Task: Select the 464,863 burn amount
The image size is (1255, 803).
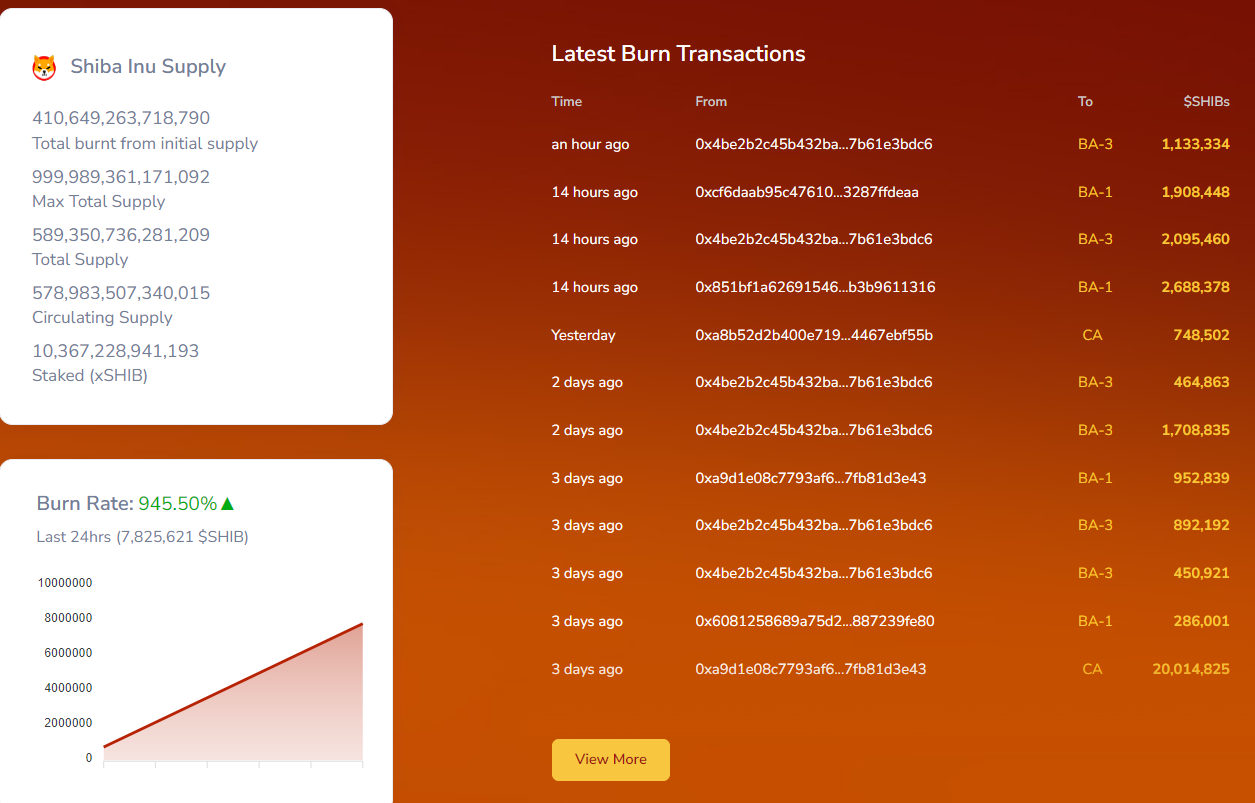Action: 1202,382
